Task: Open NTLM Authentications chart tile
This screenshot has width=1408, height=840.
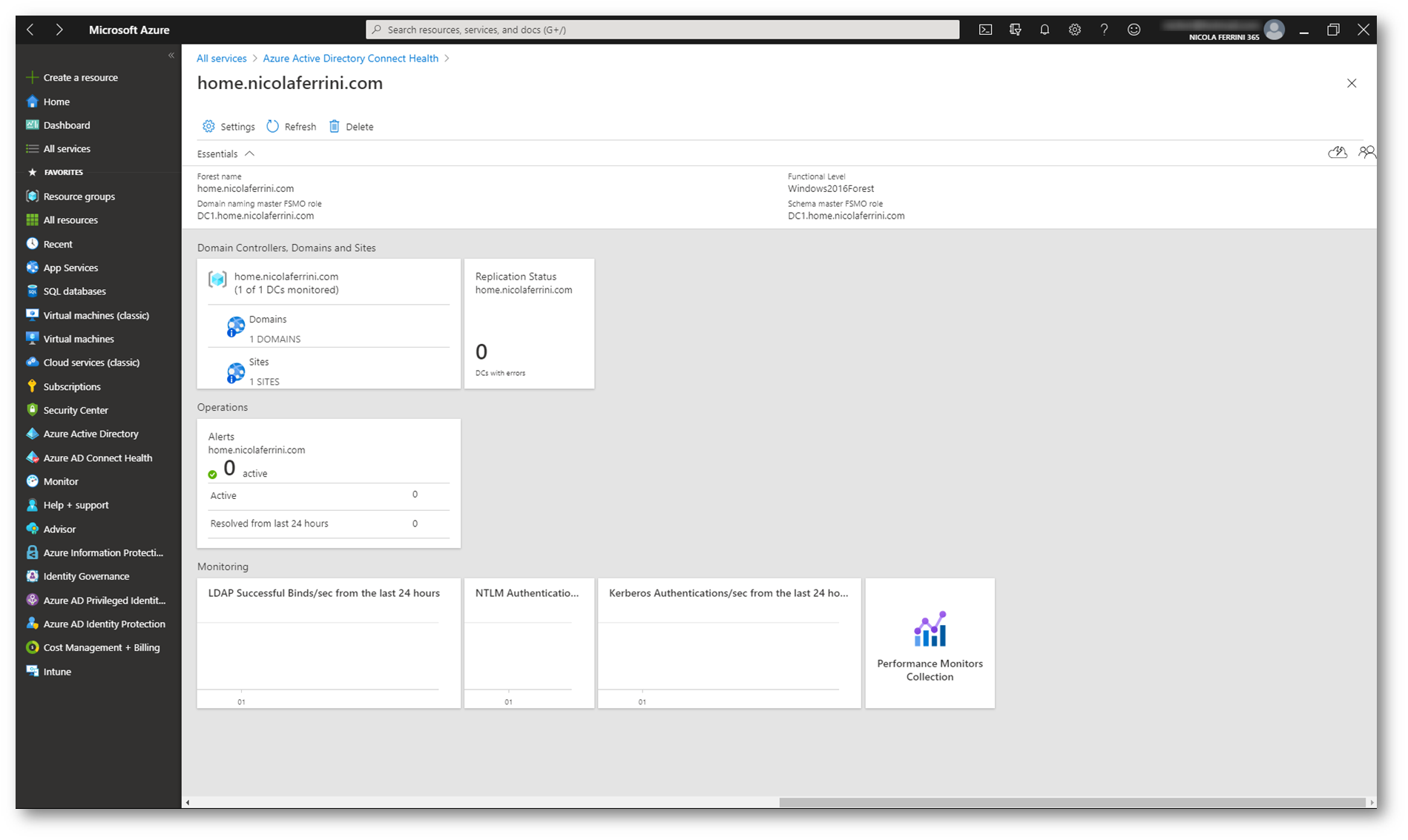Action: pos(529,643)
